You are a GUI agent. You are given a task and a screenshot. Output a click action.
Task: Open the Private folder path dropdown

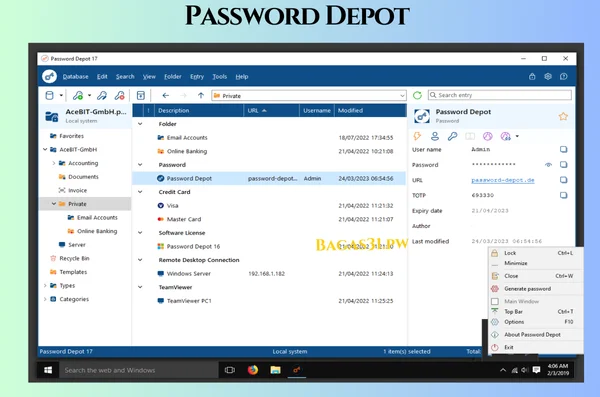pyautogui.click(x=402, y=96)
